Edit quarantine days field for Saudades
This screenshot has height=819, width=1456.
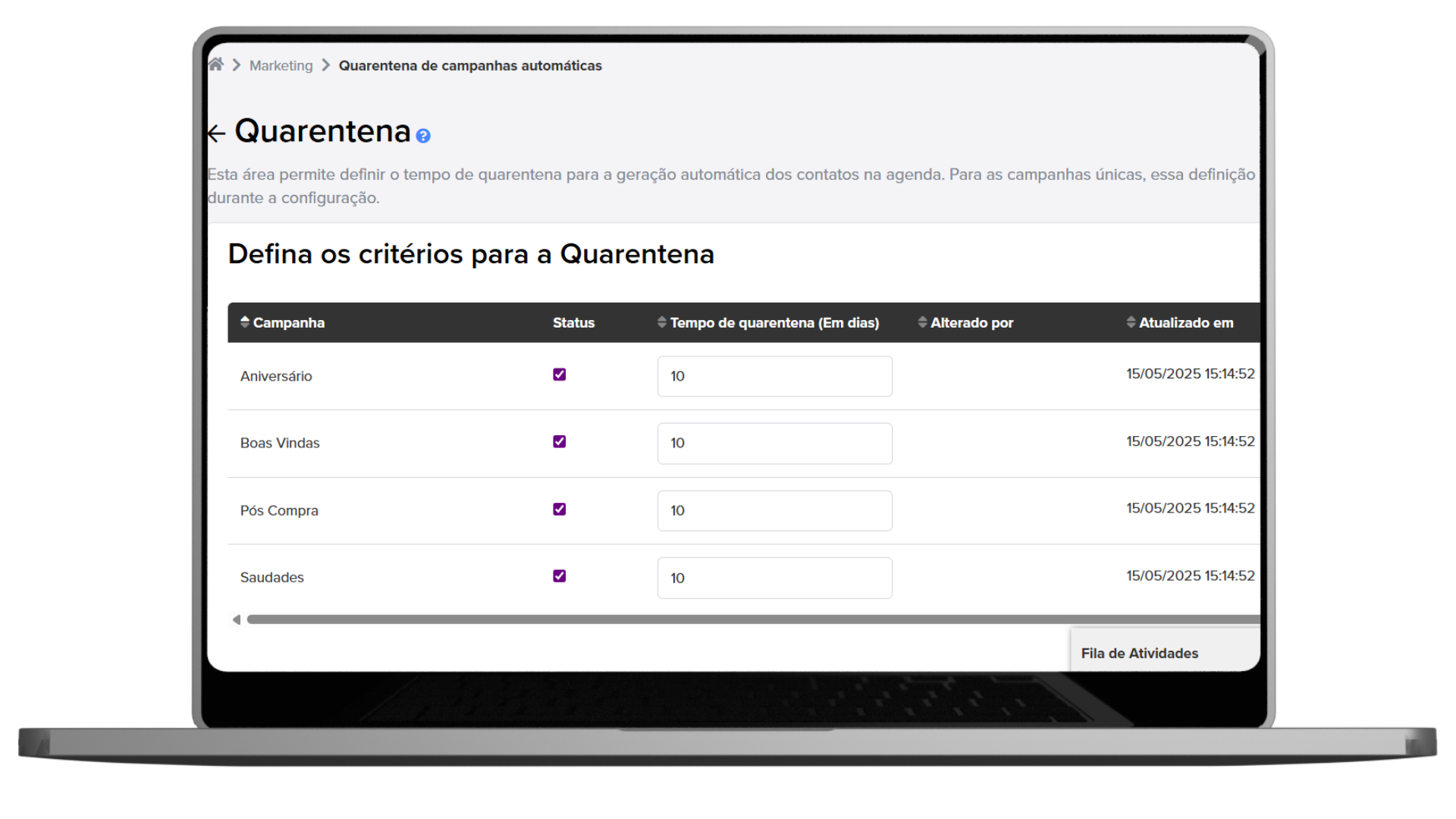(x=775, y=578)
